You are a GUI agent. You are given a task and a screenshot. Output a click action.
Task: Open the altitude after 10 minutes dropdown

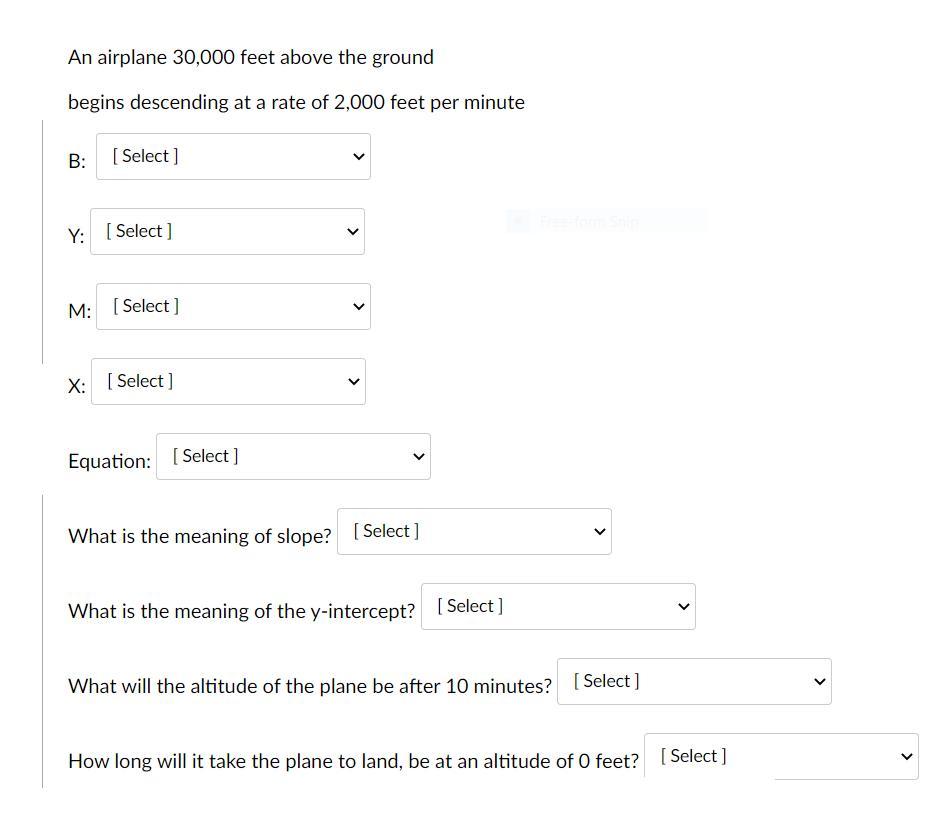pyautogui.click(x=693, y=682)
